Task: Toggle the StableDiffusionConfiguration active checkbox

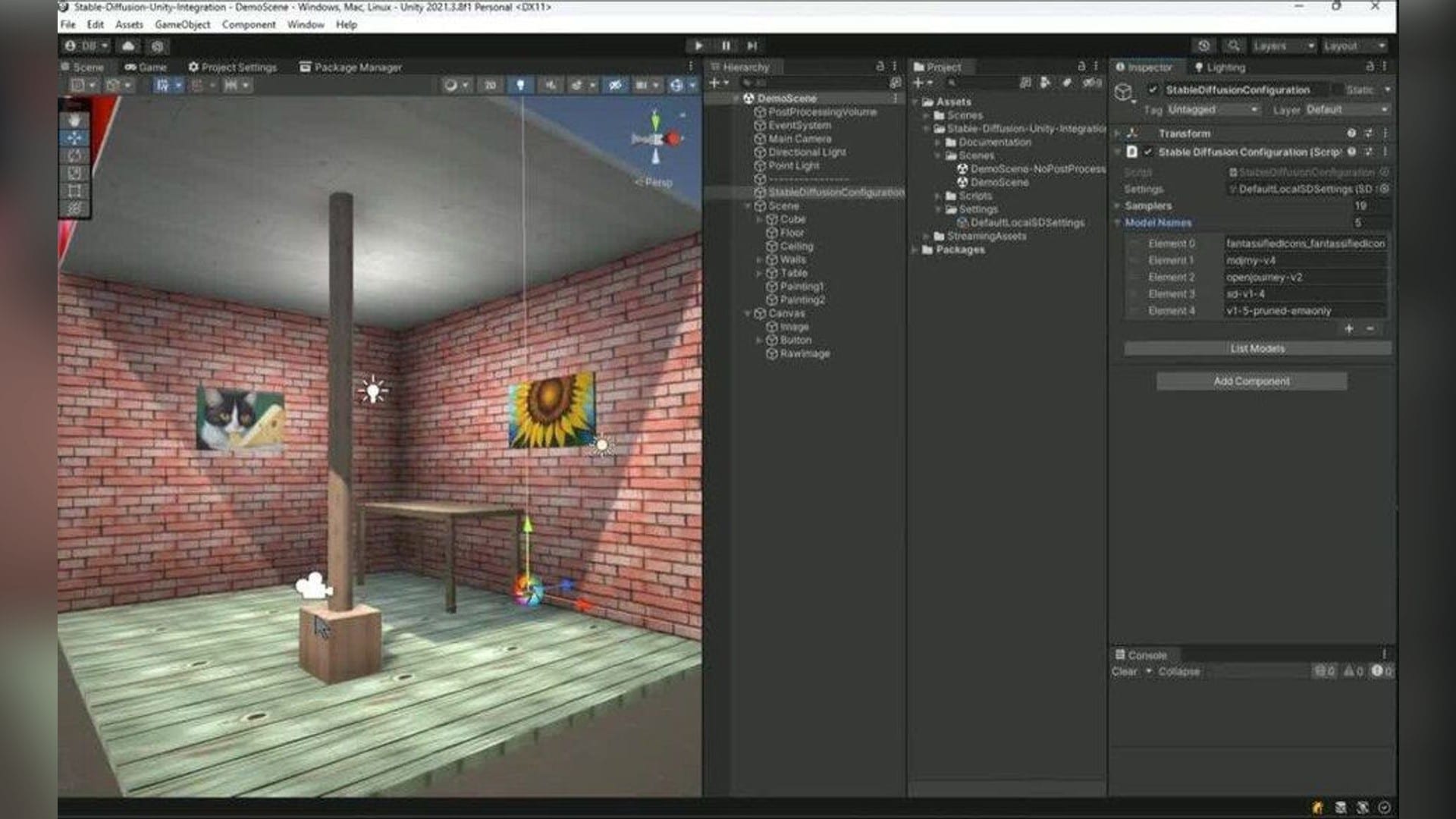Action: [x=1153, y=90]
